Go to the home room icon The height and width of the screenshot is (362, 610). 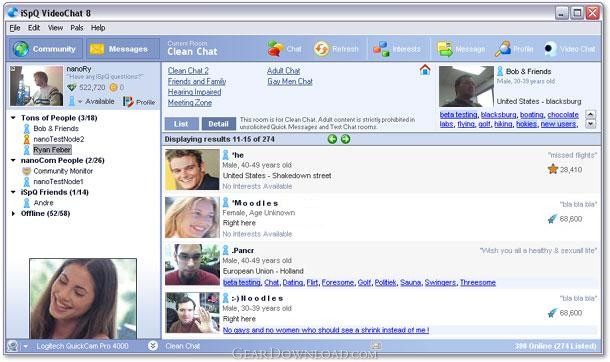(x=425, y=70)
